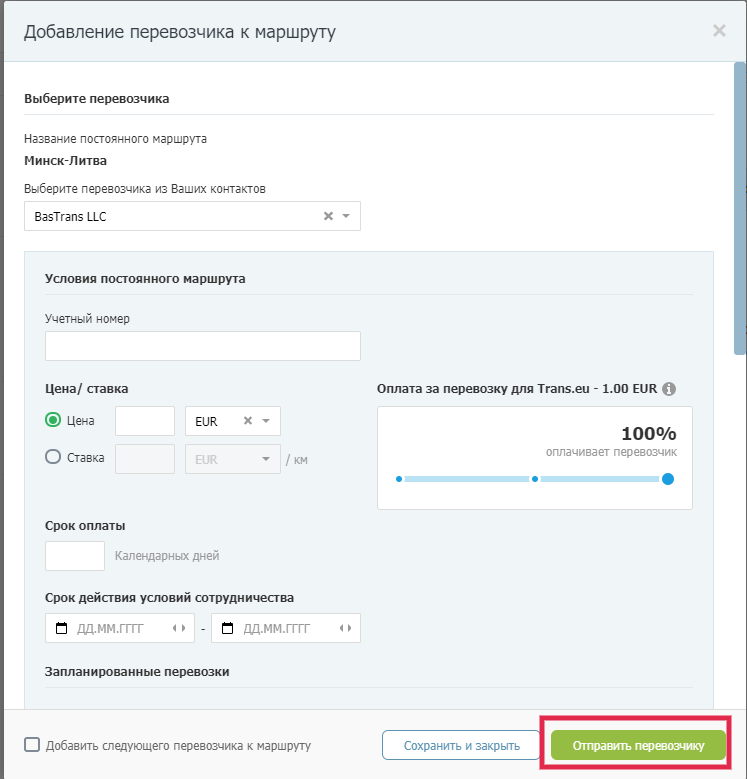747x779 pixels.
Task: Click the end date stepper arrows
Action: 346,628
